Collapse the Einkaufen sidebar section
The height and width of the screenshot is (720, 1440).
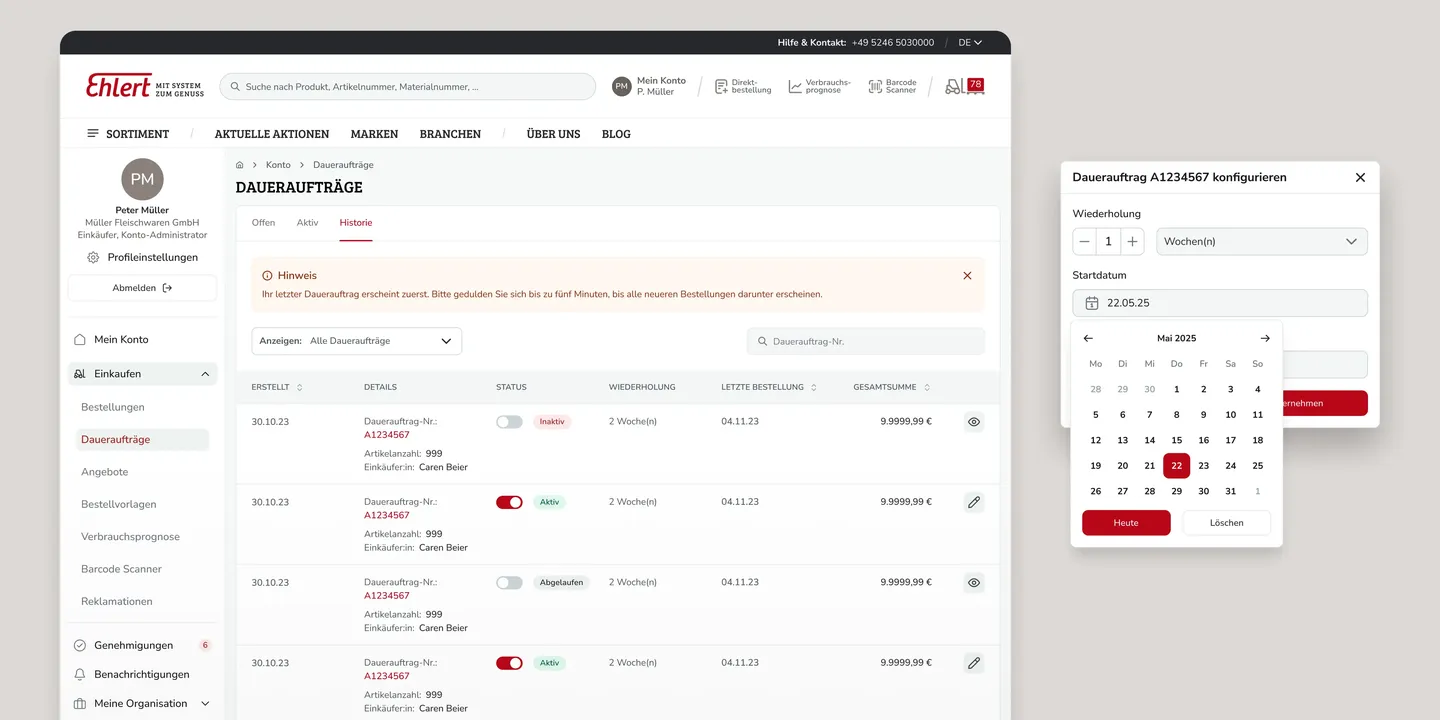(206, 373)
